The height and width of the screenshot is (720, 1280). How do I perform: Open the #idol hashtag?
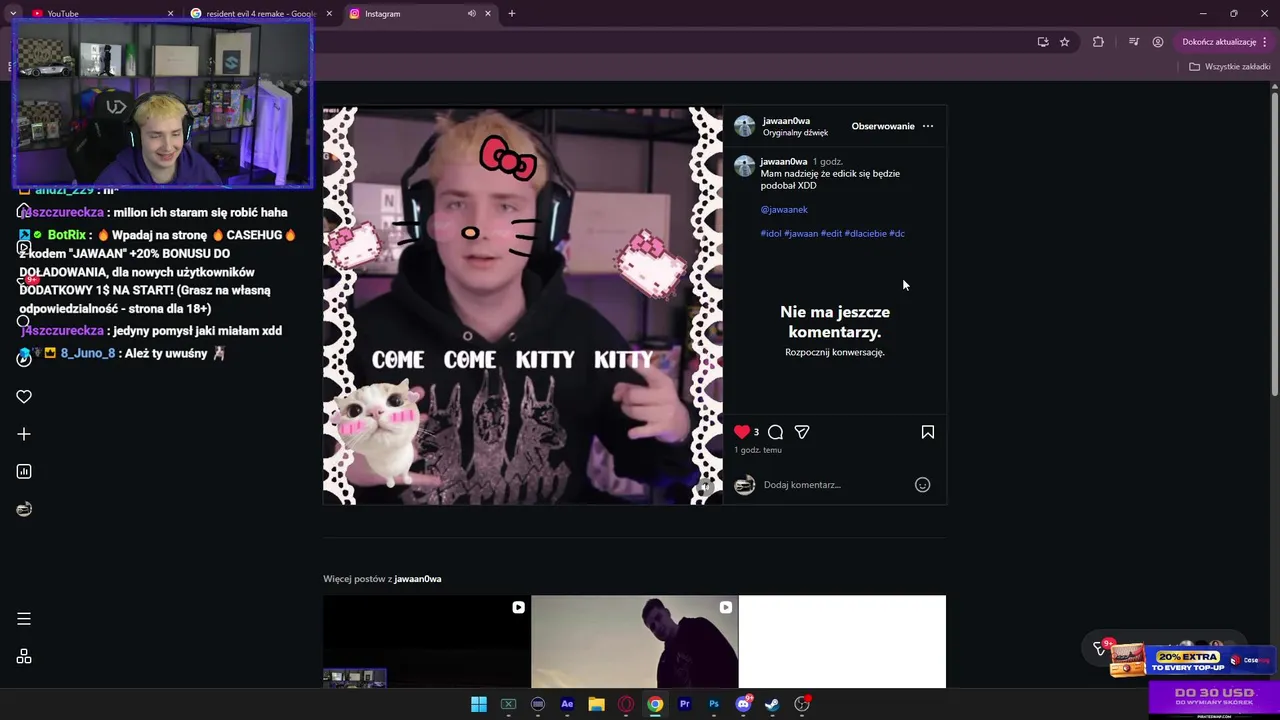click(771, 233)
